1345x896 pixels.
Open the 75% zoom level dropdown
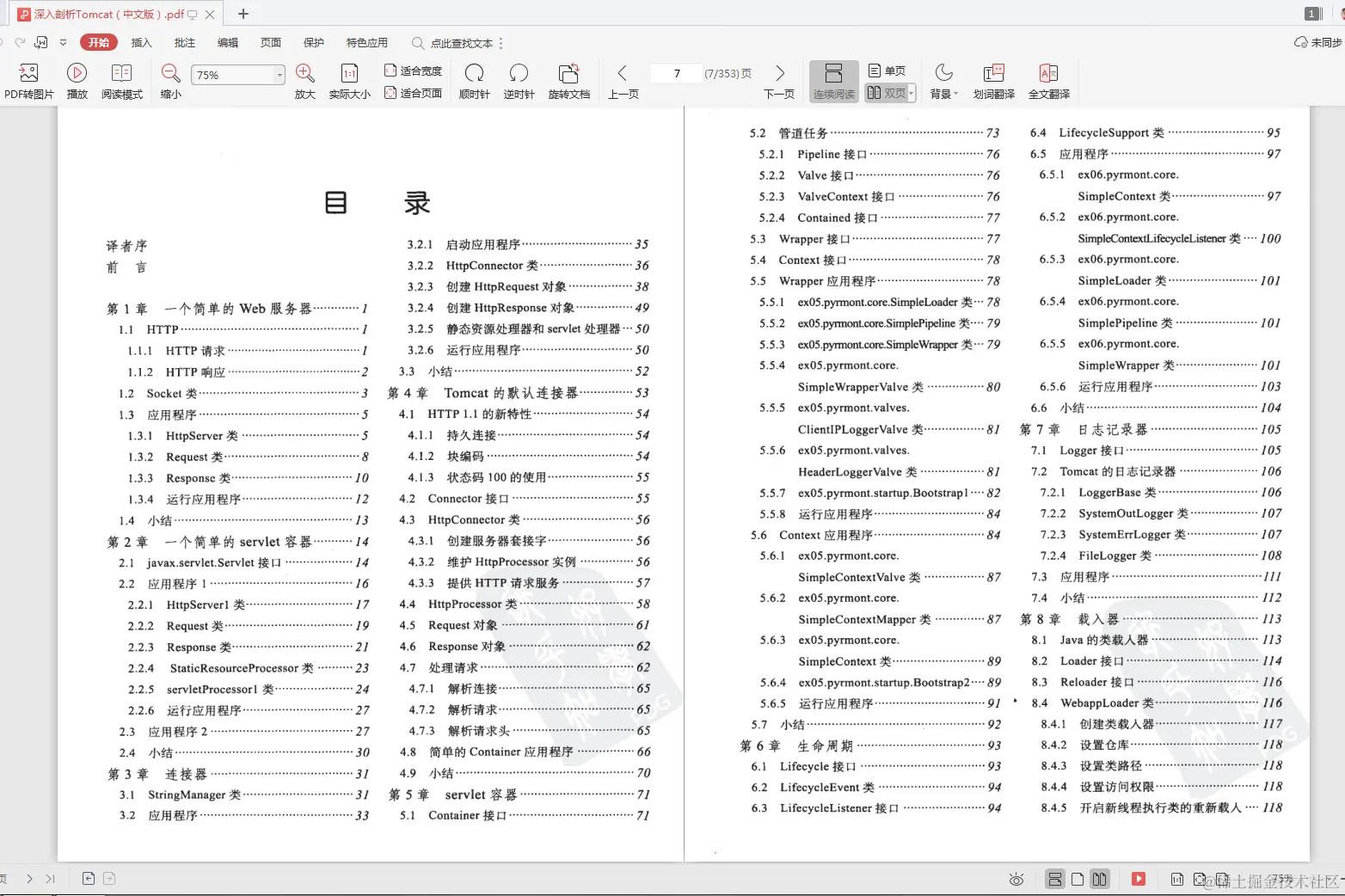(279, 75)
